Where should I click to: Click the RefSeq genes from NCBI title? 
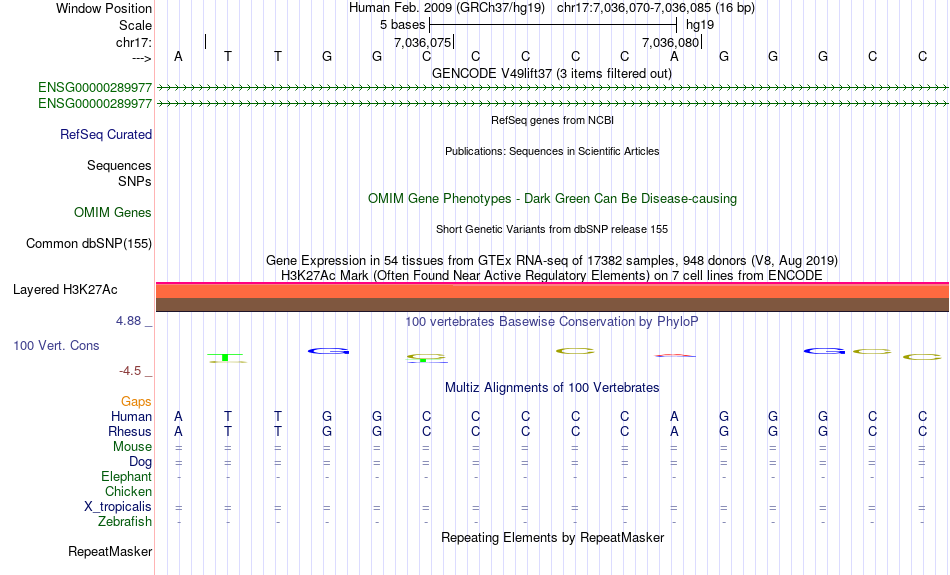[x=553, y=120]
